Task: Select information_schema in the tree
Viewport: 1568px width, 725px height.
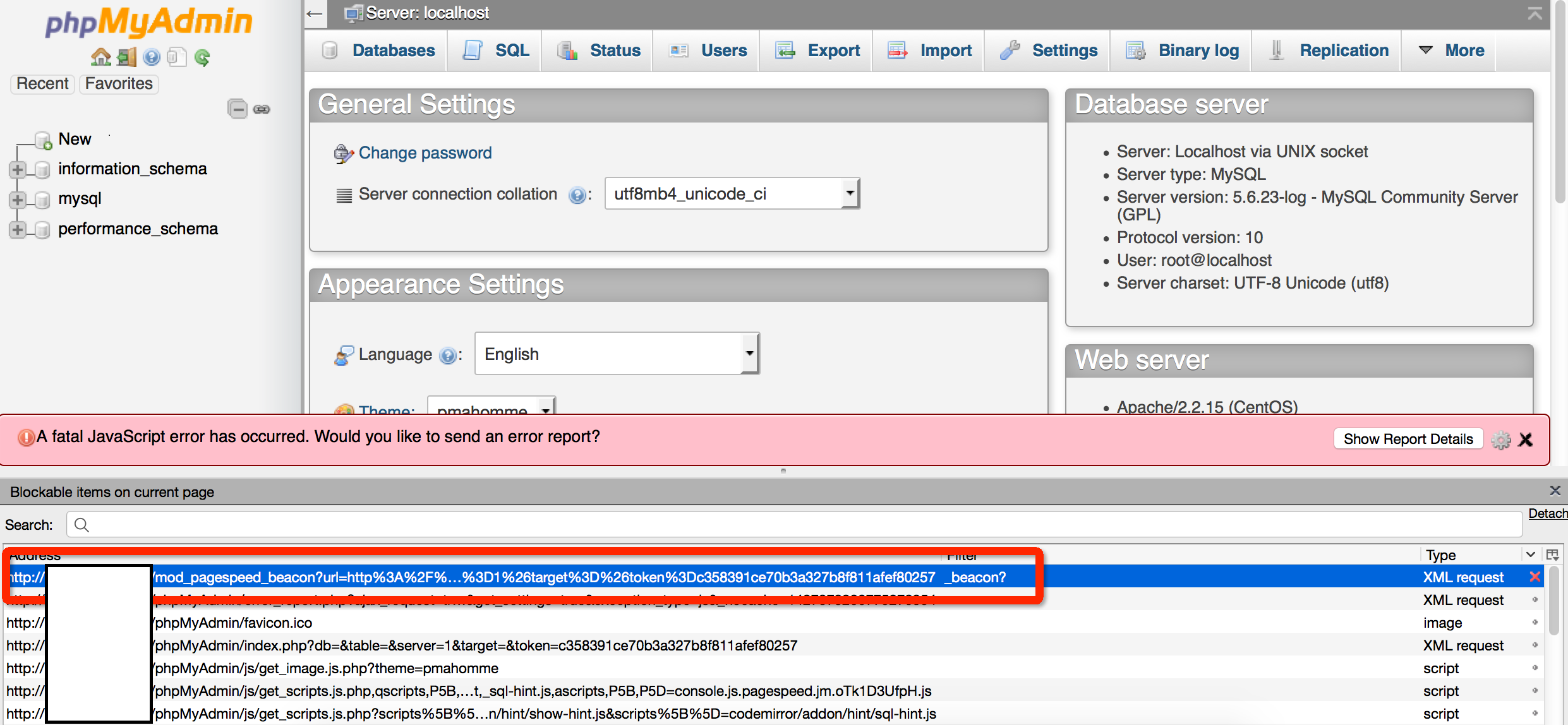Action: coord(133,169)
